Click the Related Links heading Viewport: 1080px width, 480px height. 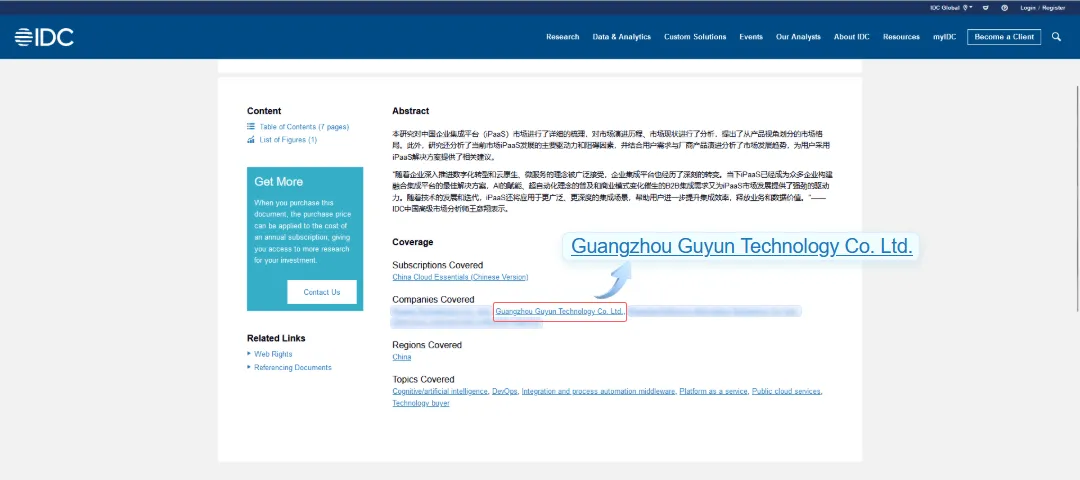[x=276, y=338]
